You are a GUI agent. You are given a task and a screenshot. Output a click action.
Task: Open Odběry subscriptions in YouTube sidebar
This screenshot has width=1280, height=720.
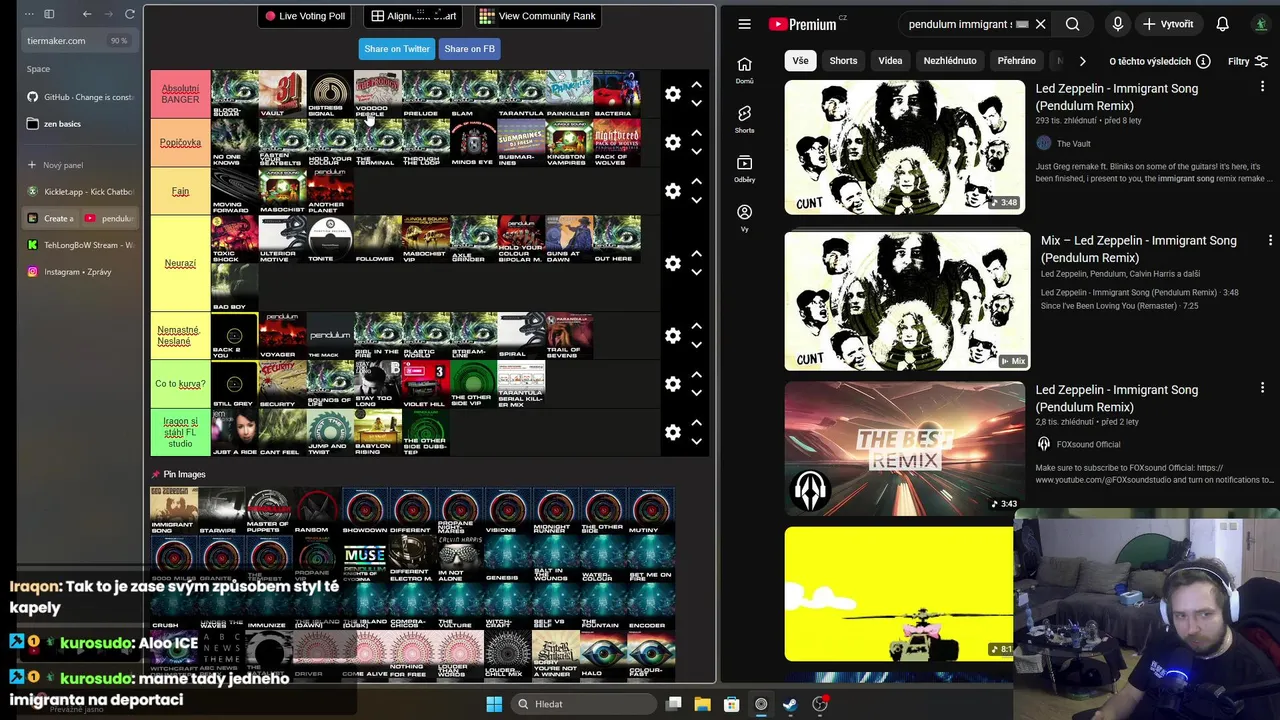(744, 169)
